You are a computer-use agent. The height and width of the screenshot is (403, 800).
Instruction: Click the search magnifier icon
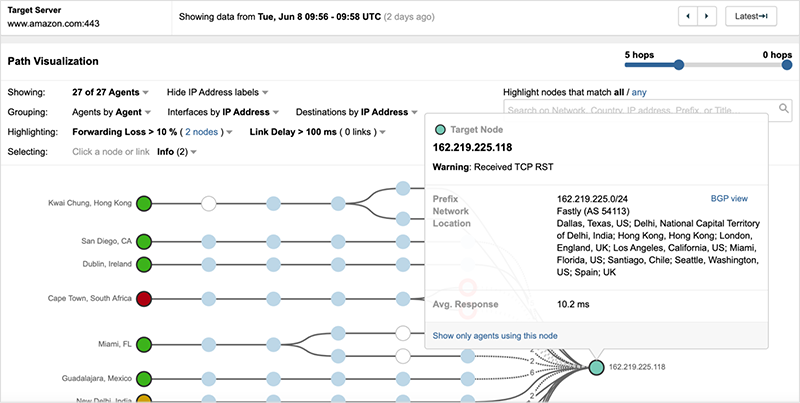click(781, 109)
